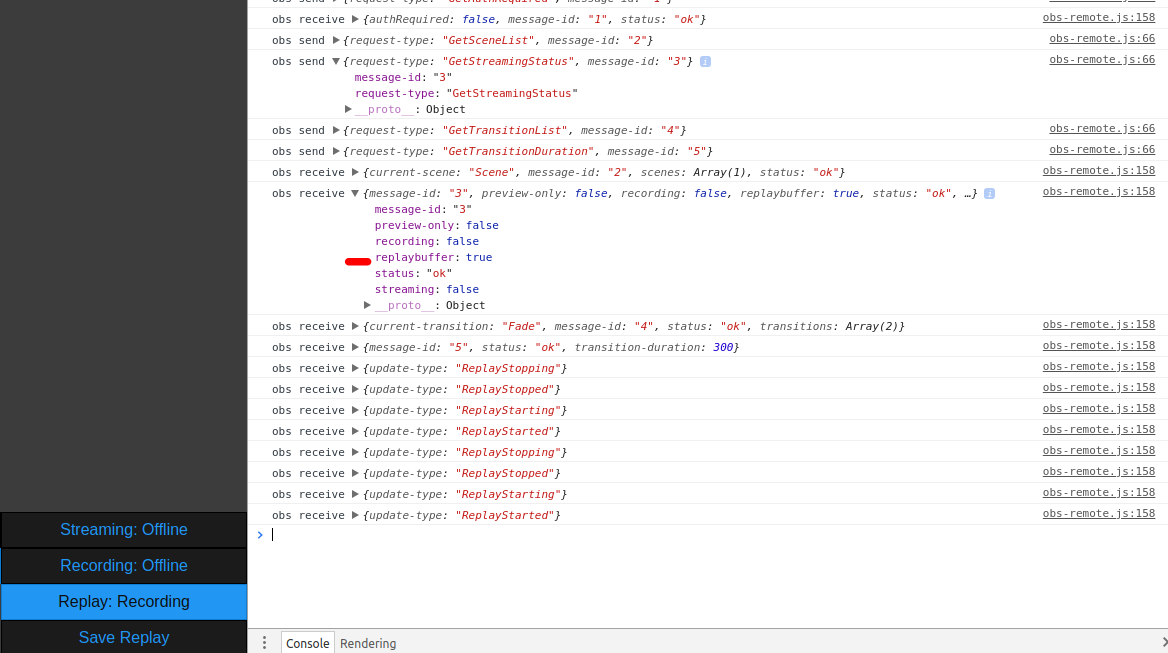The height and width of the screenshot is (653, 1168).
Task: Click the Recording: Offline button
Action: click(x=123, y=565)
